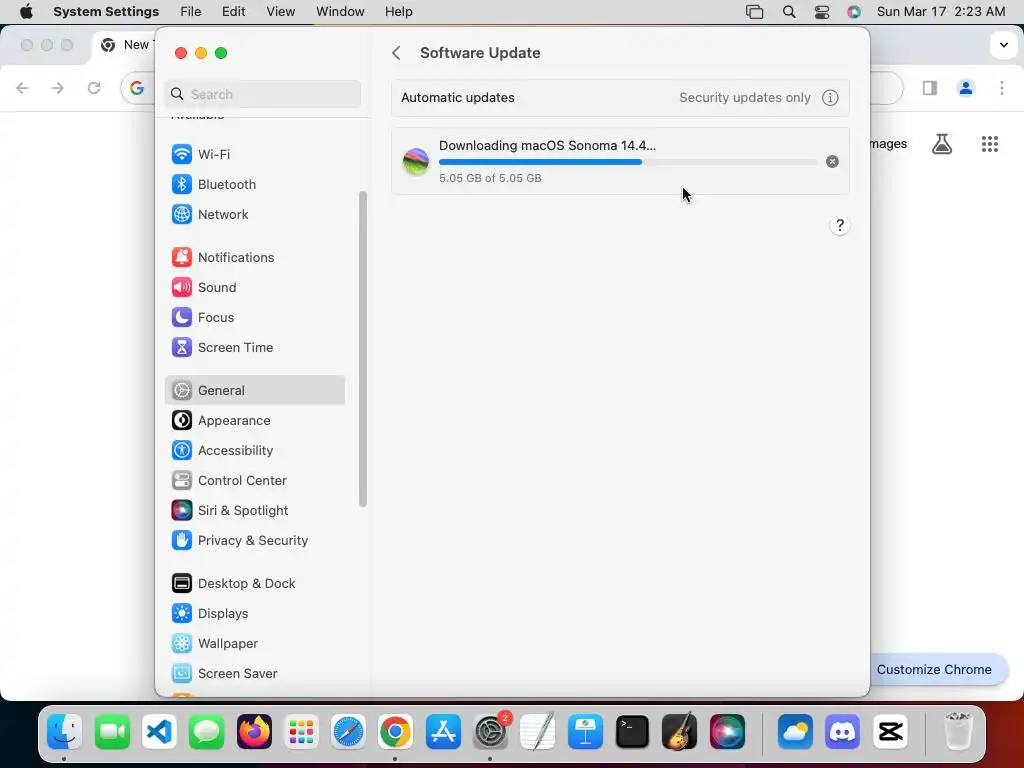Open Displays settings
The width and height of the screenshot is (1024, 768).
pyautogui.click(x=255, y=614)
